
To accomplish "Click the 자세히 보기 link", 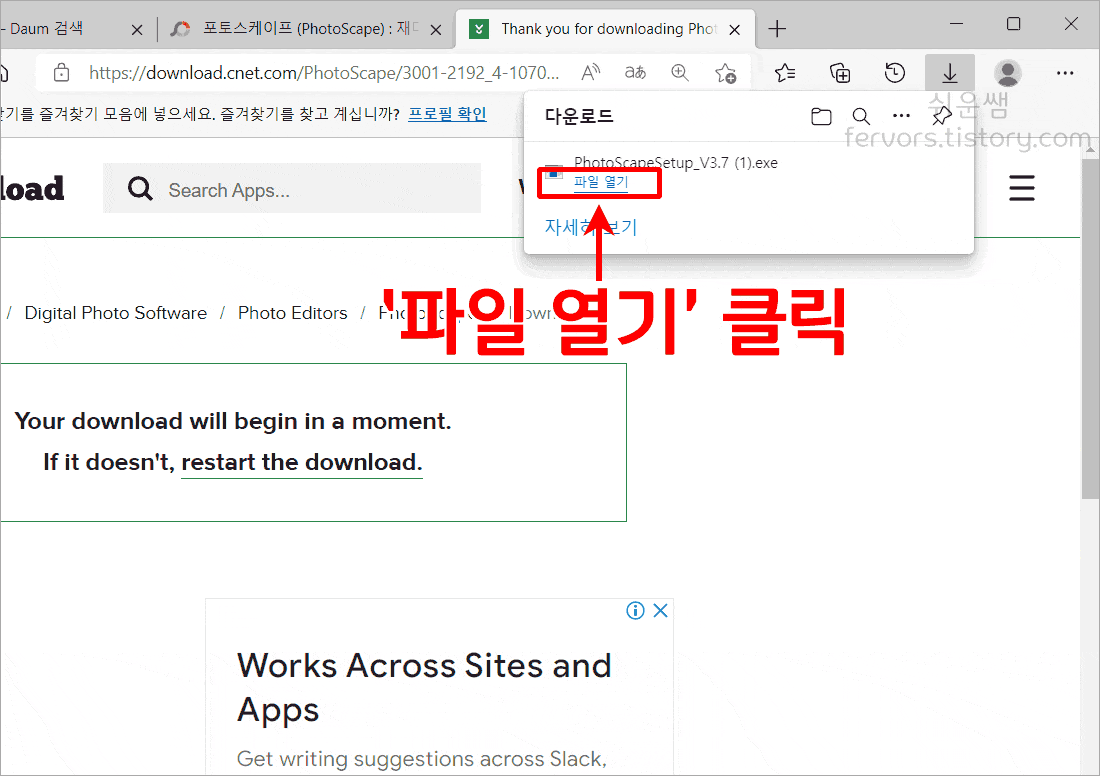I will pyautogui.click(x=591, y=227).
